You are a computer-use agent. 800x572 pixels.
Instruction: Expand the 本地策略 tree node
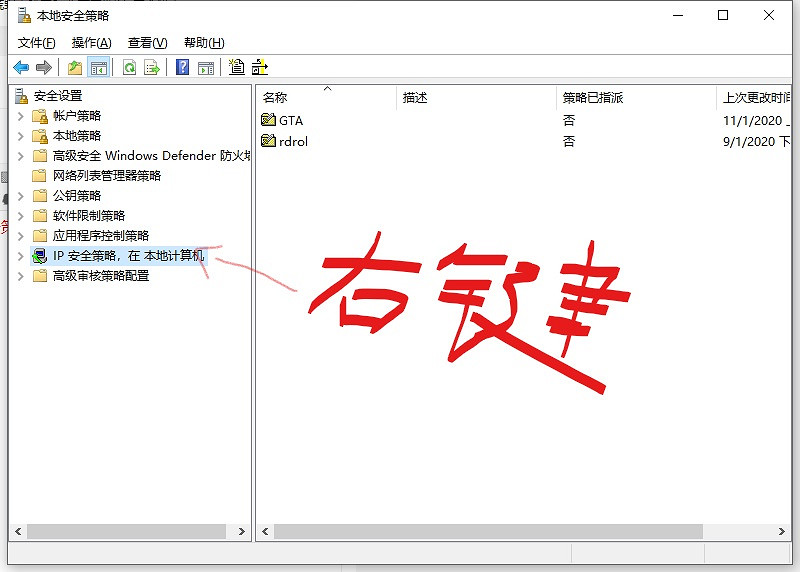(x=21, y=136)
